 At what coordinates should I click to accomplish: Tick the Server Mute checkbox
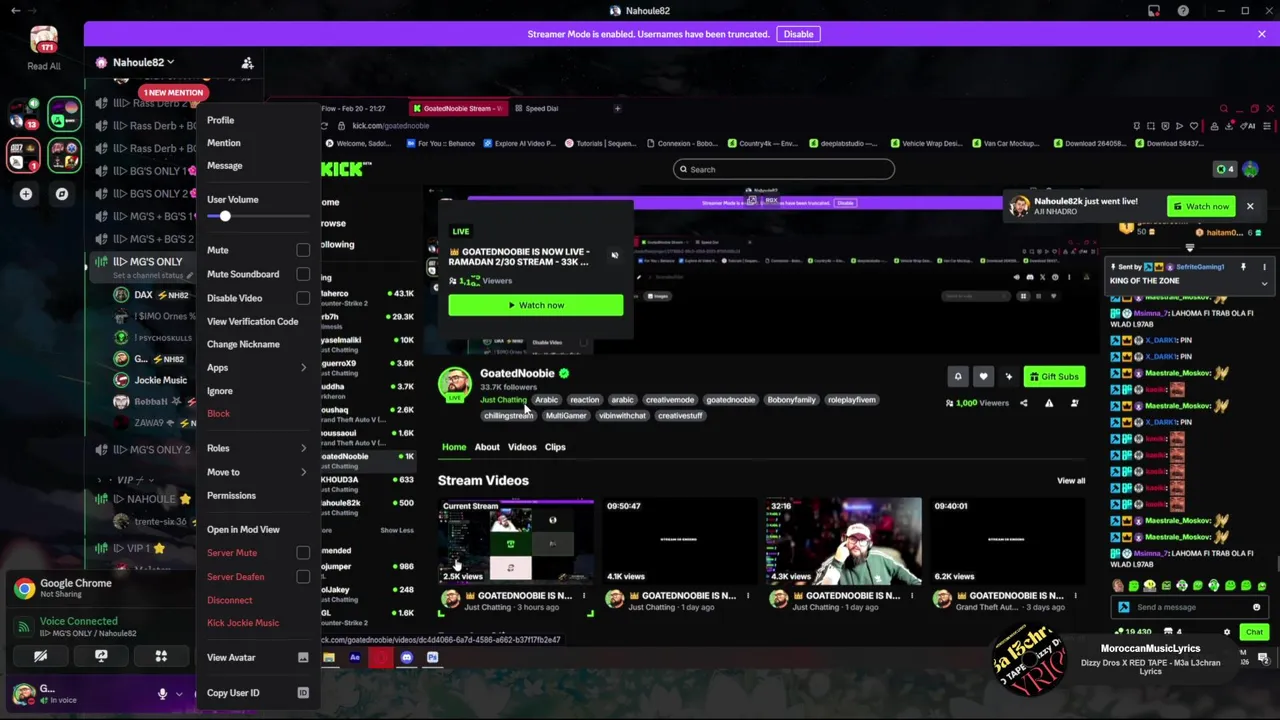click(303, 553)
